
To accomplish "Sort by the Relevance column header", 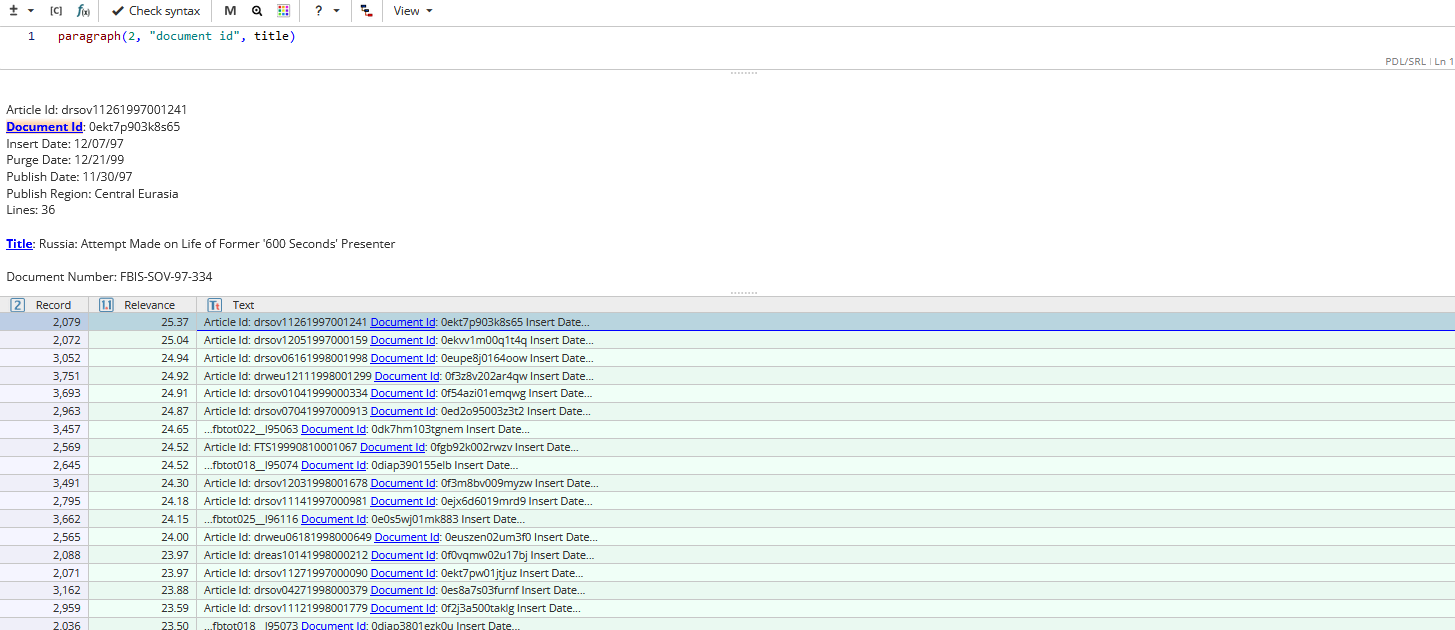I will 149,305.
